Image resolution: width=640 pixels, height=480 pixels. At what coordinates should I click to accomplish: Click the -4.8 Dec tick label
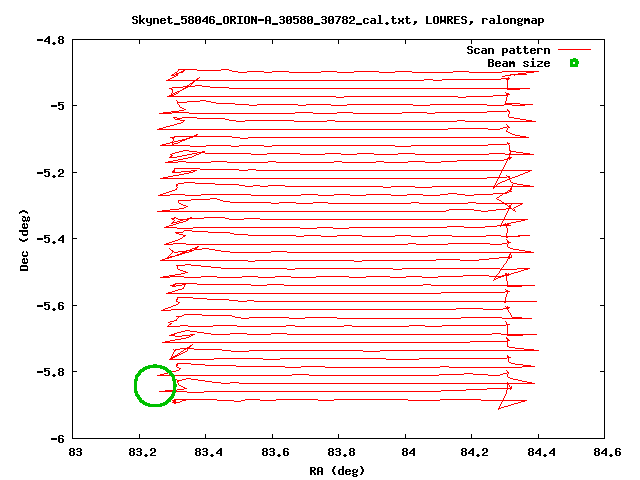[x=51, y=40]
